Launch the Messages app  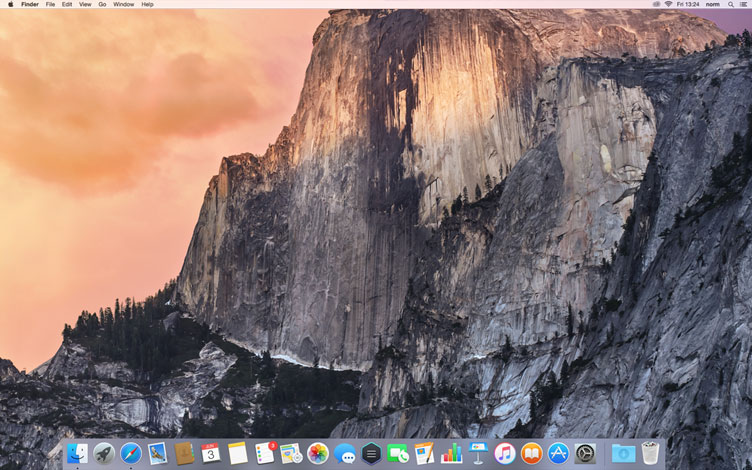345,454
